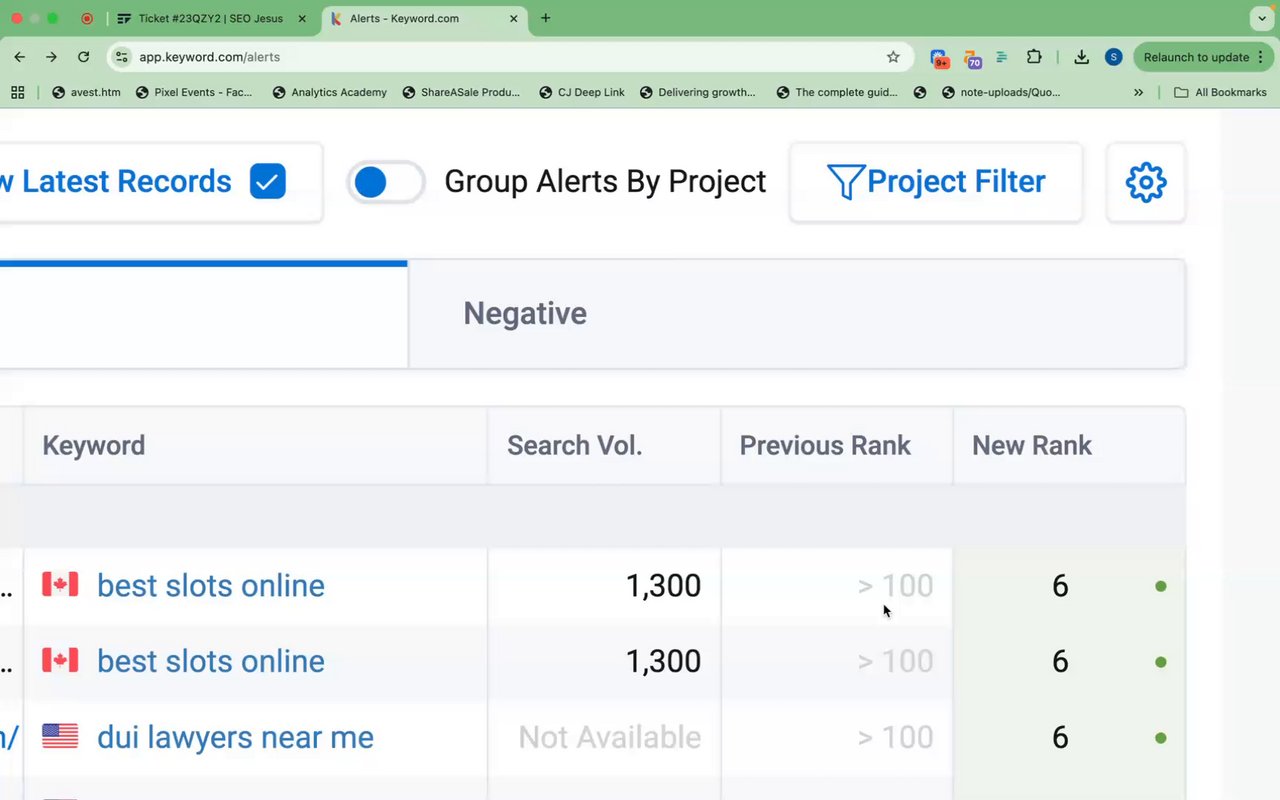This screenshot has width=1280, height=800.
Task: Toggle Group Alerts By Project switch
Action: (386, 182)
